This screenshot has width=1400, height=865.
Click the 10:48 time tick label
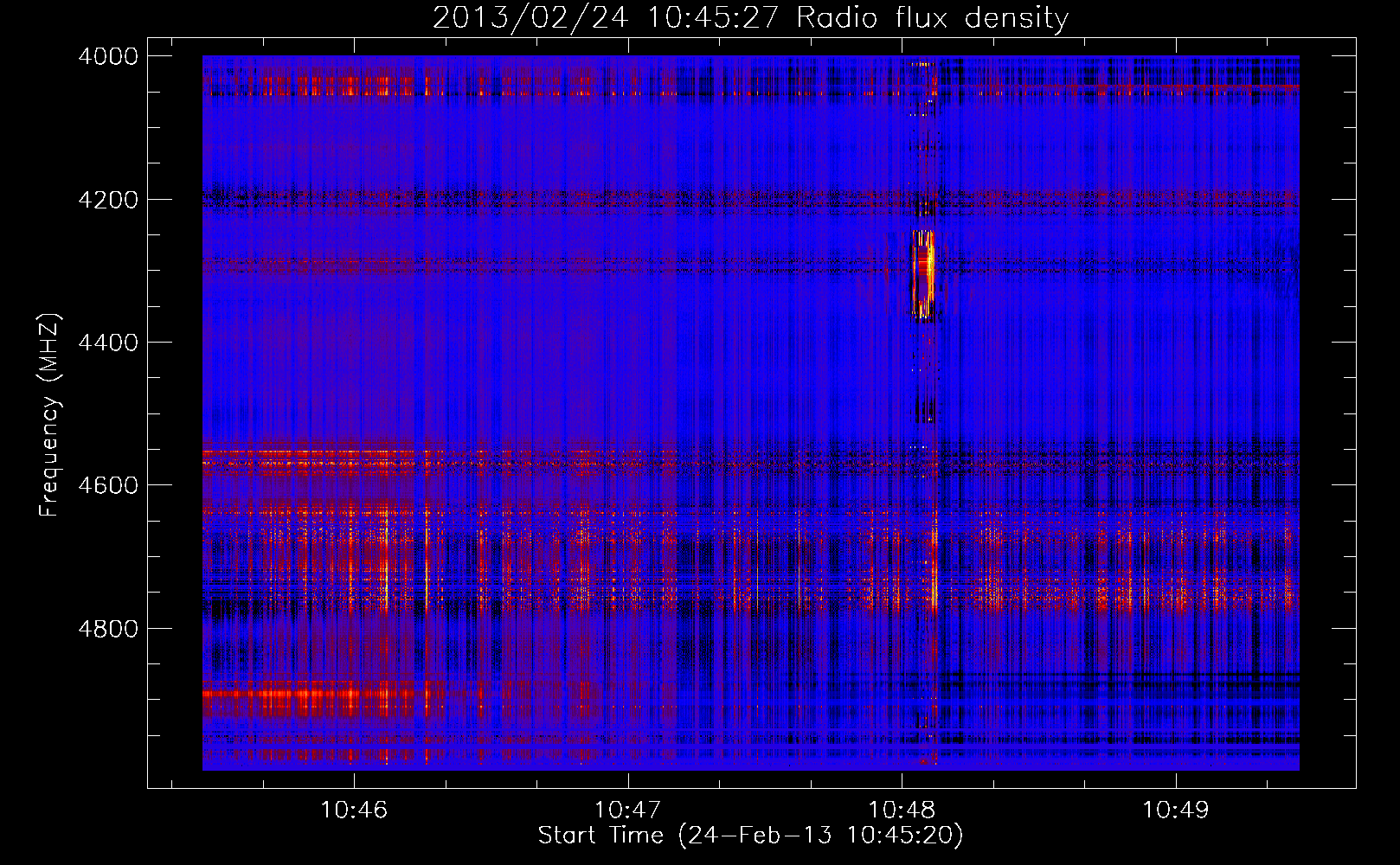coord(902,811)
